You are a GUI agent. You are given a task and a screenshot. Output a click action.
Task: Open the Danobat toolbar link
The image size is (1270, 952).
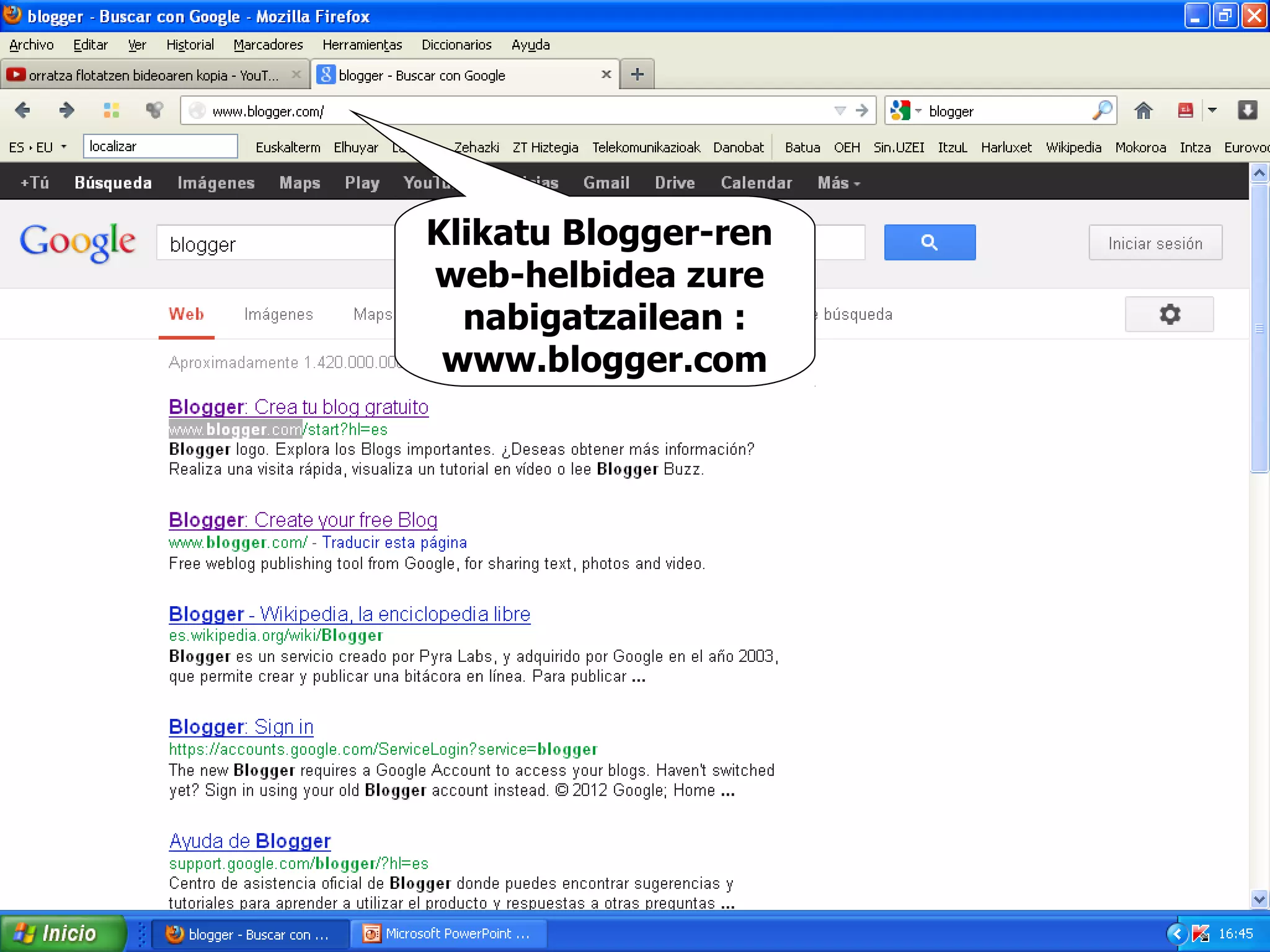[738, 148]
